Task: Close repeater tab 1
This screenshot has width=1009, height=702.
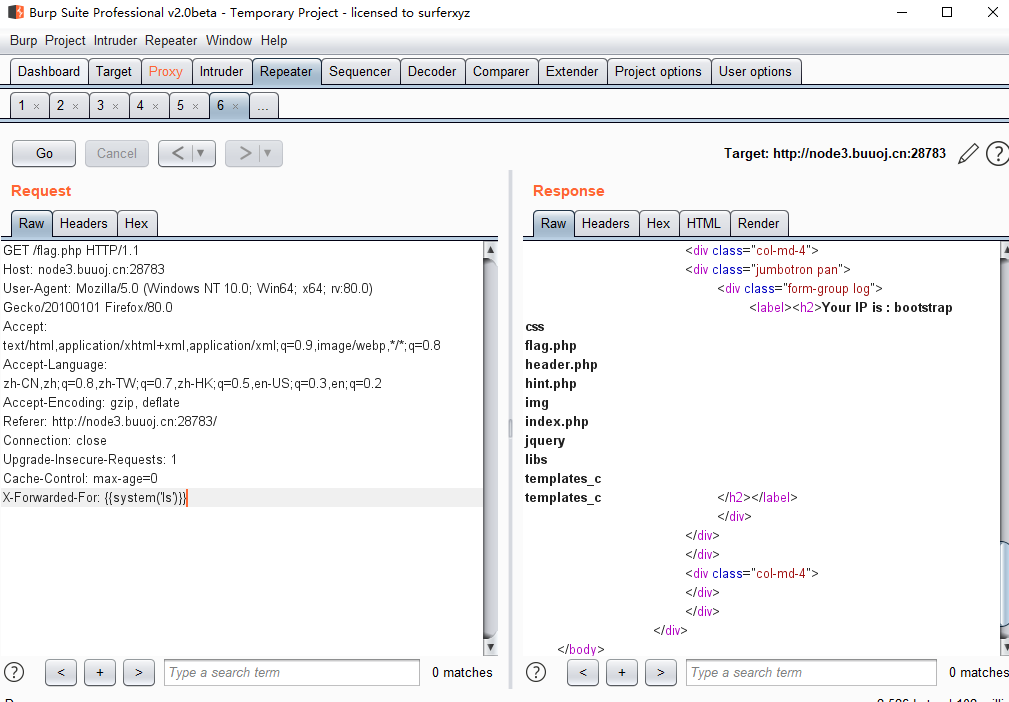Action: [37, 106]
